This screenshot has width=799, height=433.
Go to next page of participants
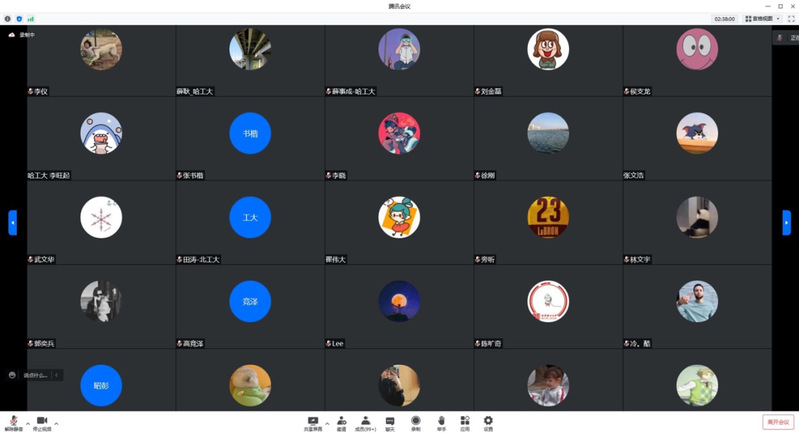[x=787, y=222]
